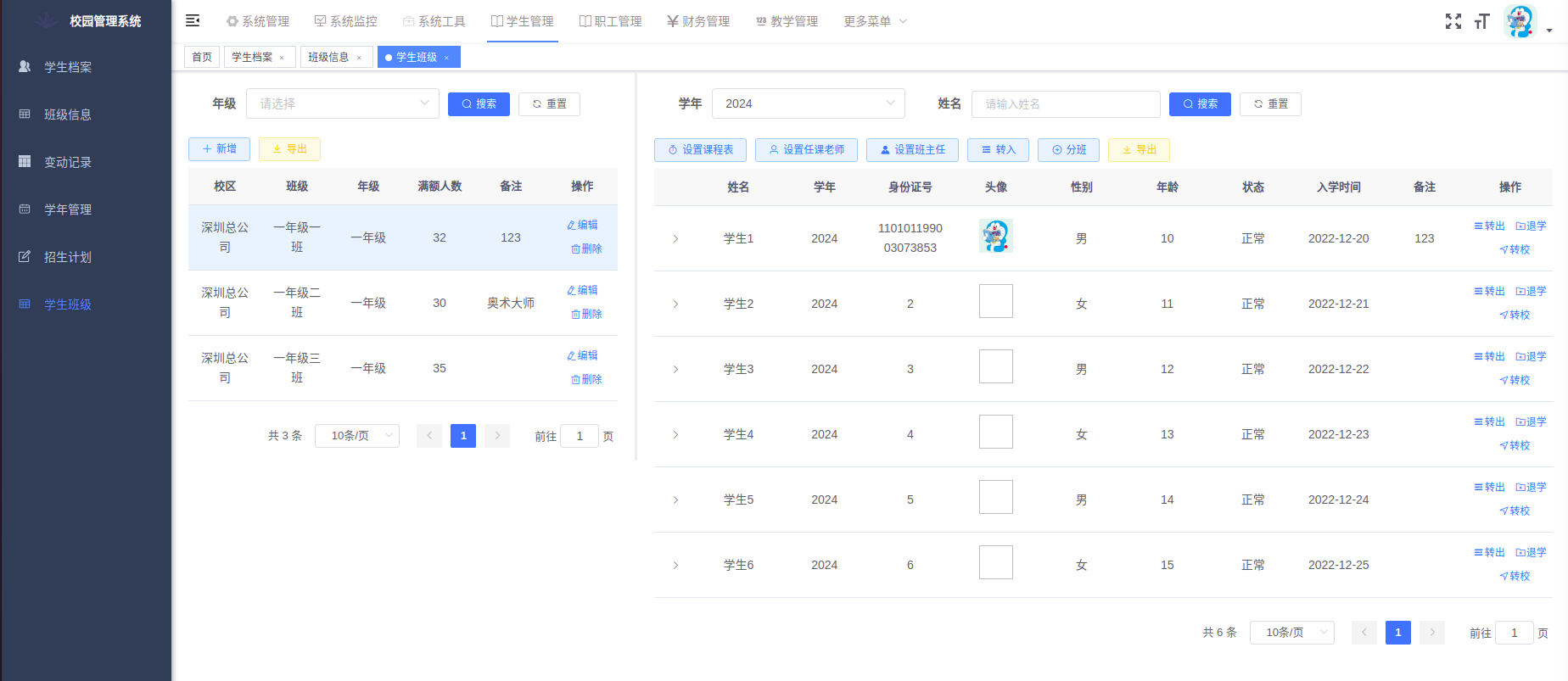Screen dimensions: 1568x681
Task: Close the 班级信息 tab
Action: [x=359, y=58]
